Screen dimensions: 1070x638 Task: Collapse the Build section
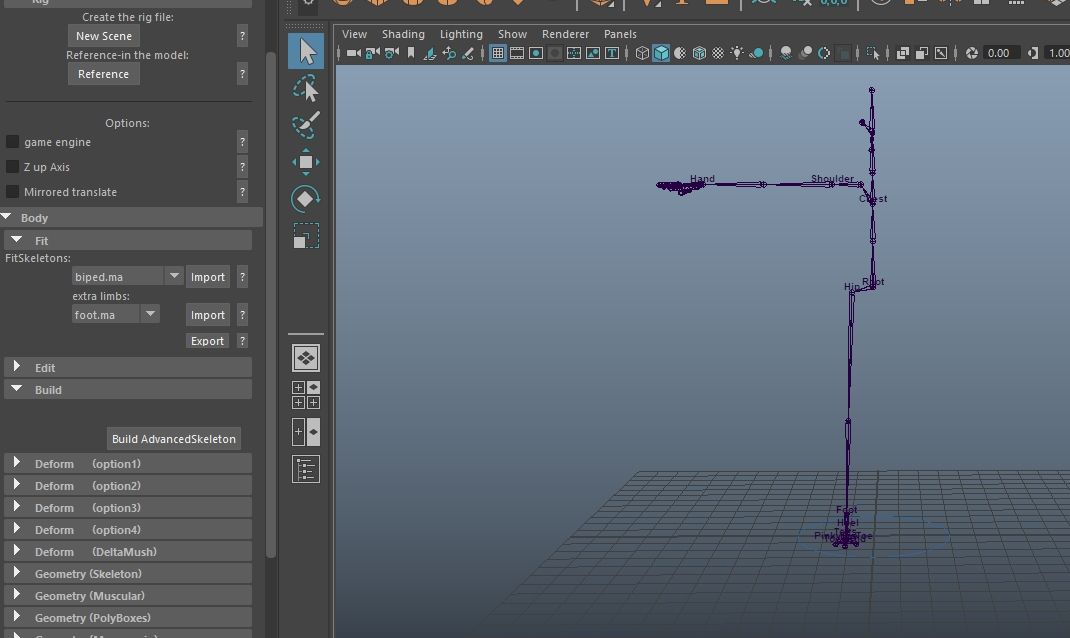17,389
